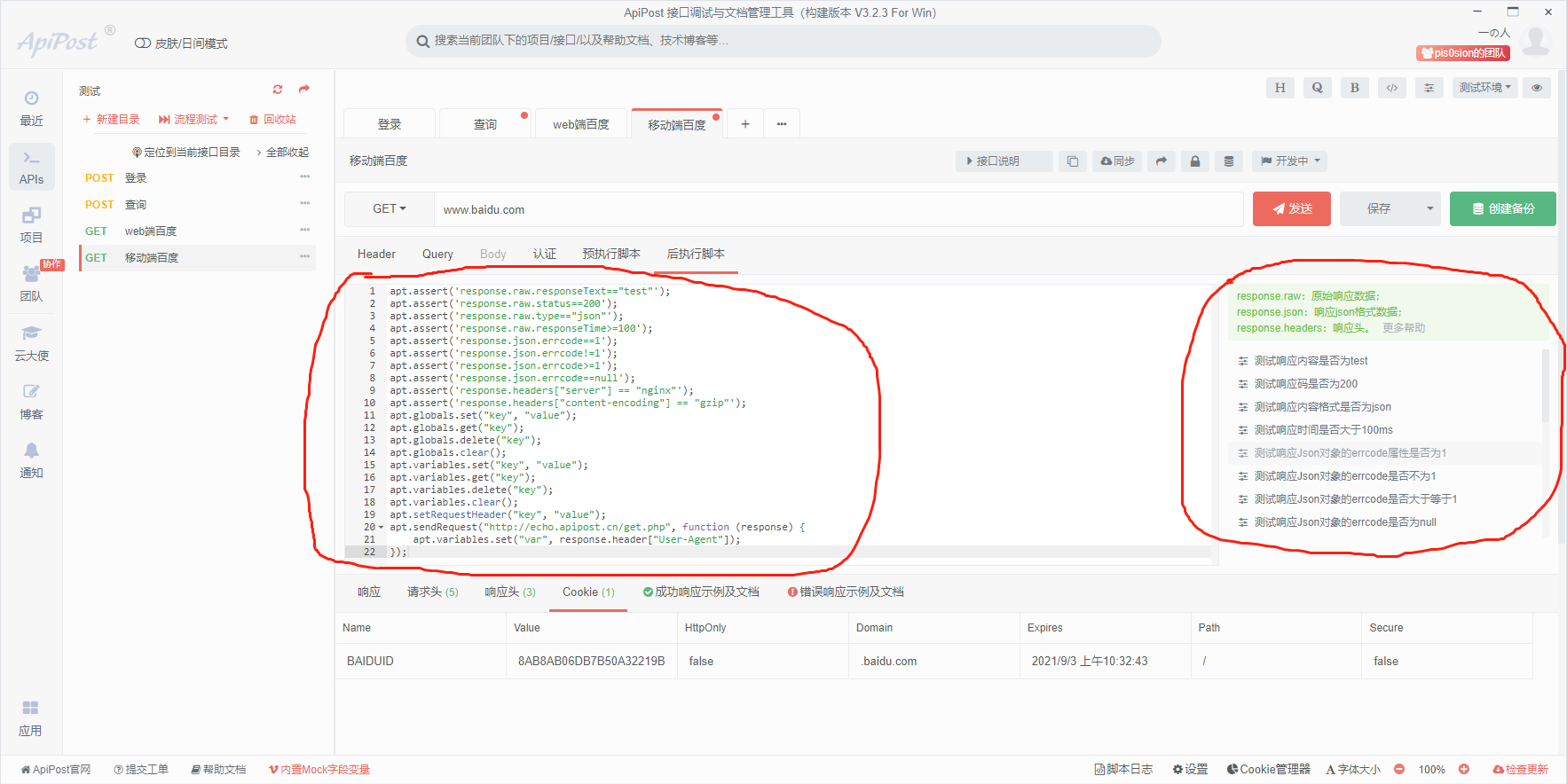1567x784 pixels.
Task: Open the Header parameters tab
Action: coord(376,255)
